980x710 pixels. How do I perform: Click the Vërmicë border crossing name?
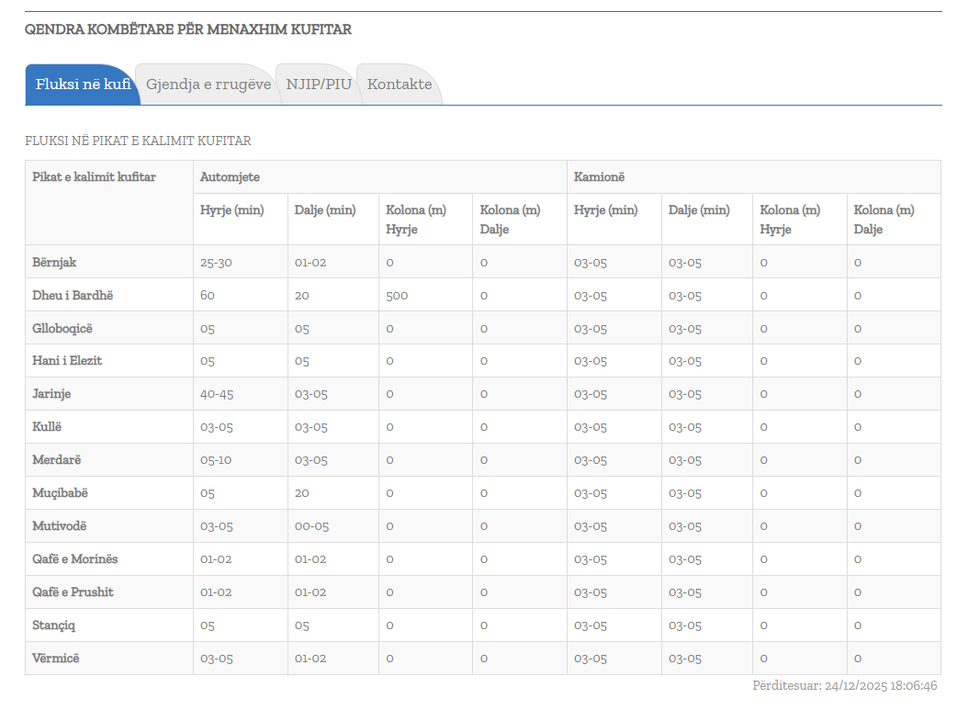[56, 658]
